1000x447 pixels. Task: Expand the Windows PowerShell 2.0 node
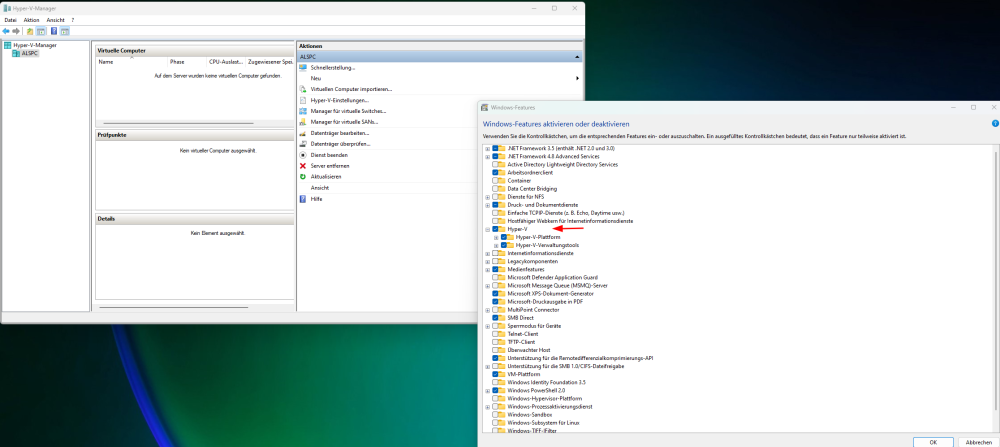[487, 390]
